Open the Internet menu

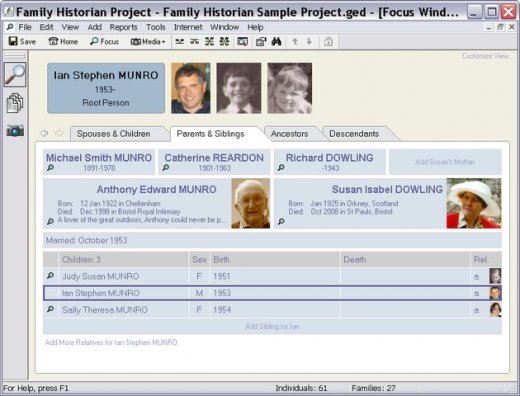tap(188, 27)
